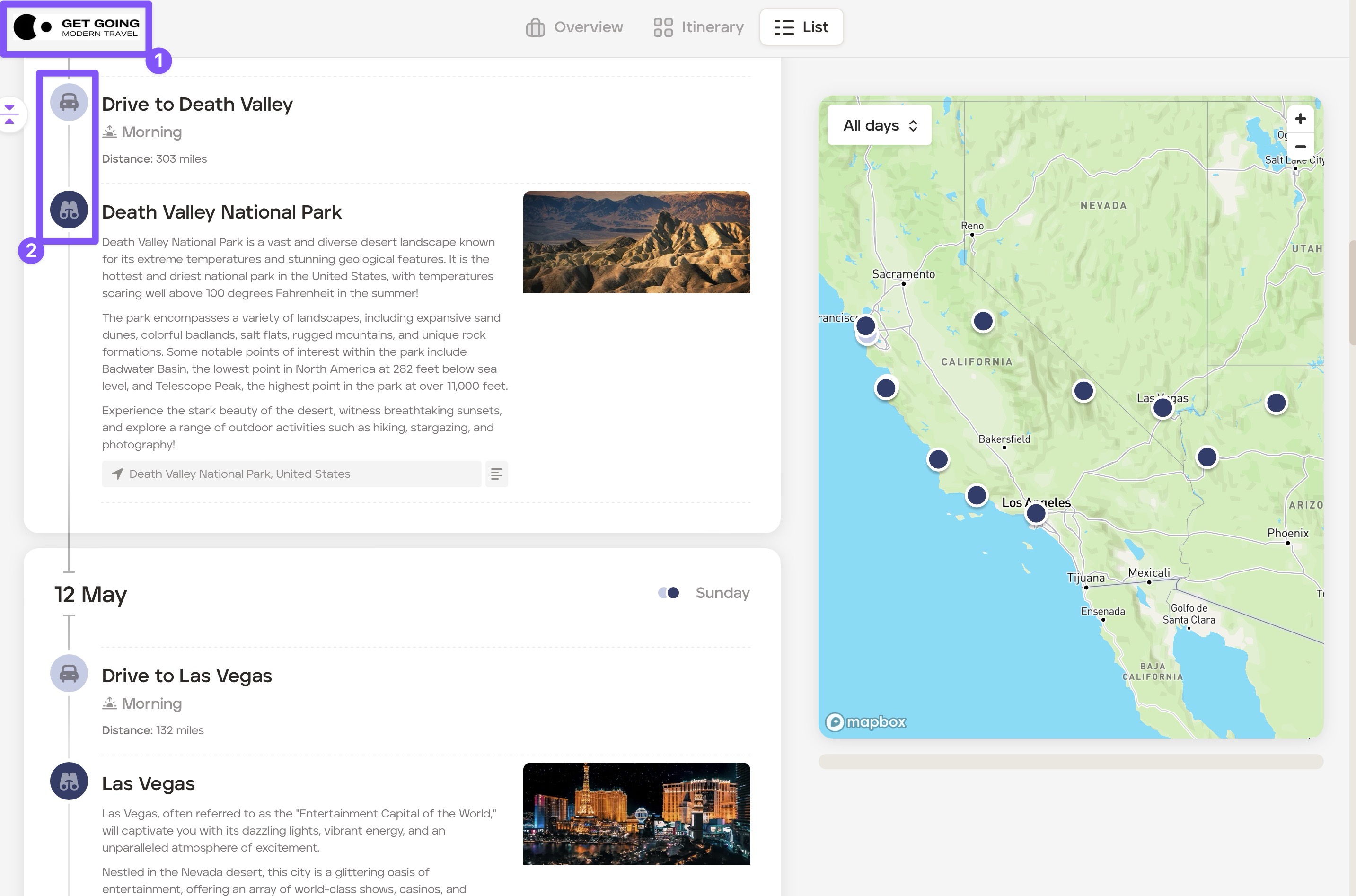Image resolution: width=1356 pixels, height=896 pixels.
Task: Open notes icon next to Death Valley address
Action: [496, 474]
